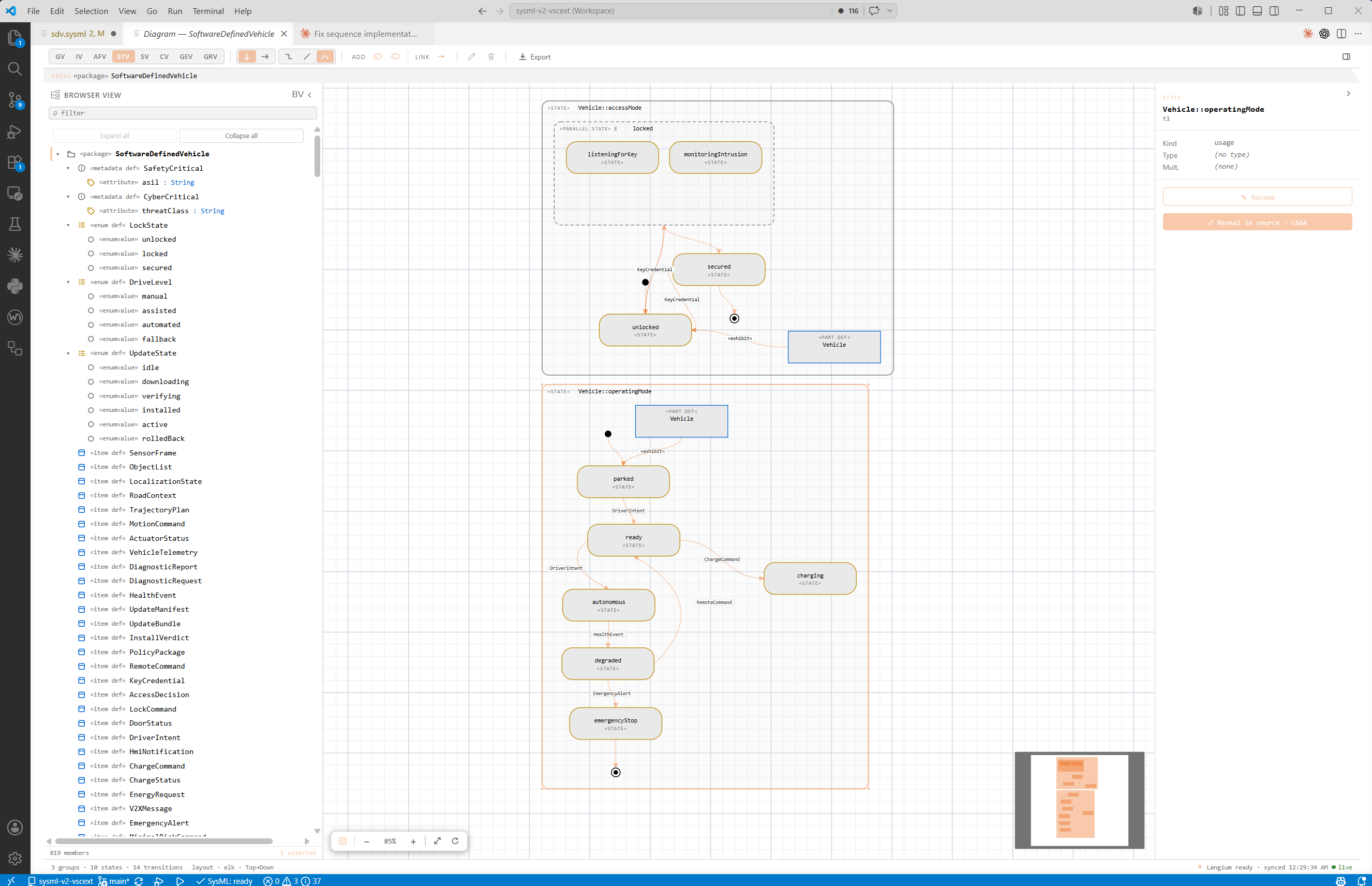Switch diagram to AFV view
This screenshot has height=886, width=1372.
99,56
